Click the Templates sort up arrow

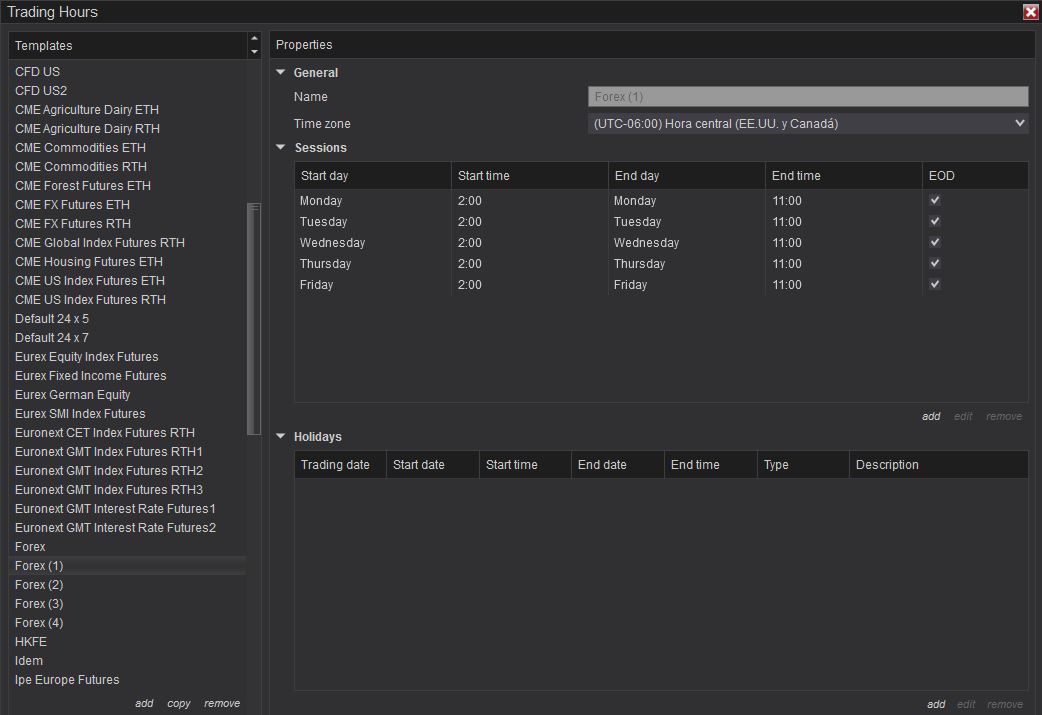point(254,39)
